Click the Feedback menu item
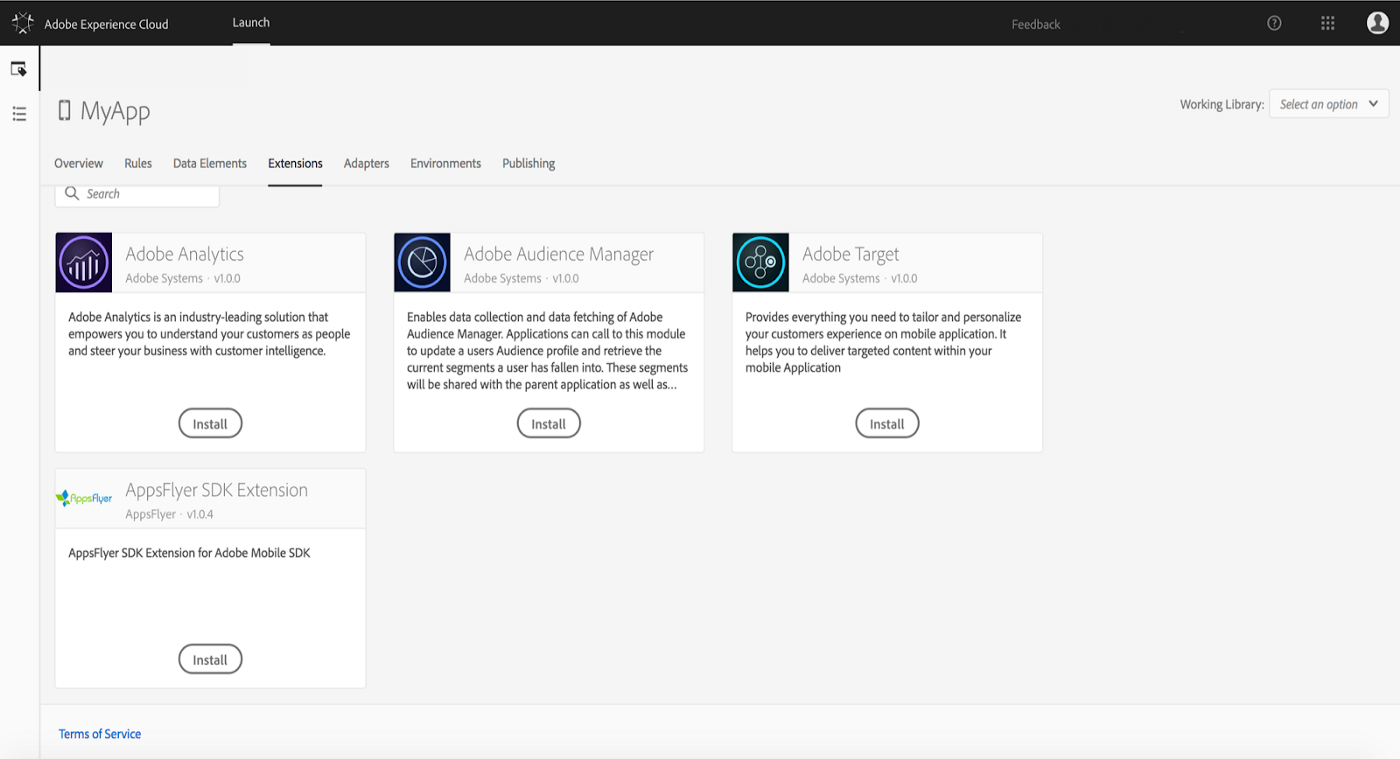The image size is (1400, 759). (x=1035, y=23)
